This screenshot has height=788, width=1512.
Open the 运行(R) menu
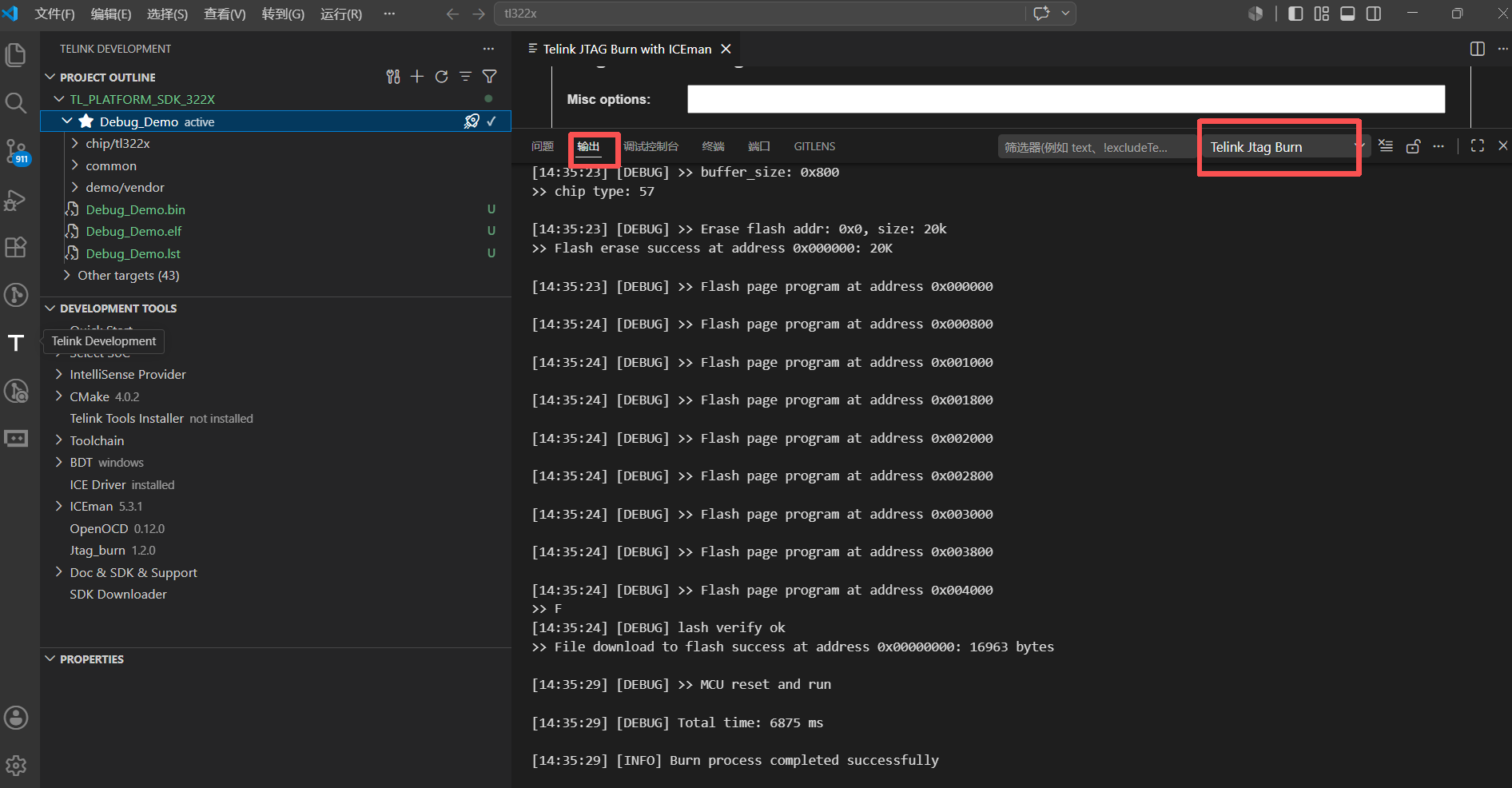(341, 14)
